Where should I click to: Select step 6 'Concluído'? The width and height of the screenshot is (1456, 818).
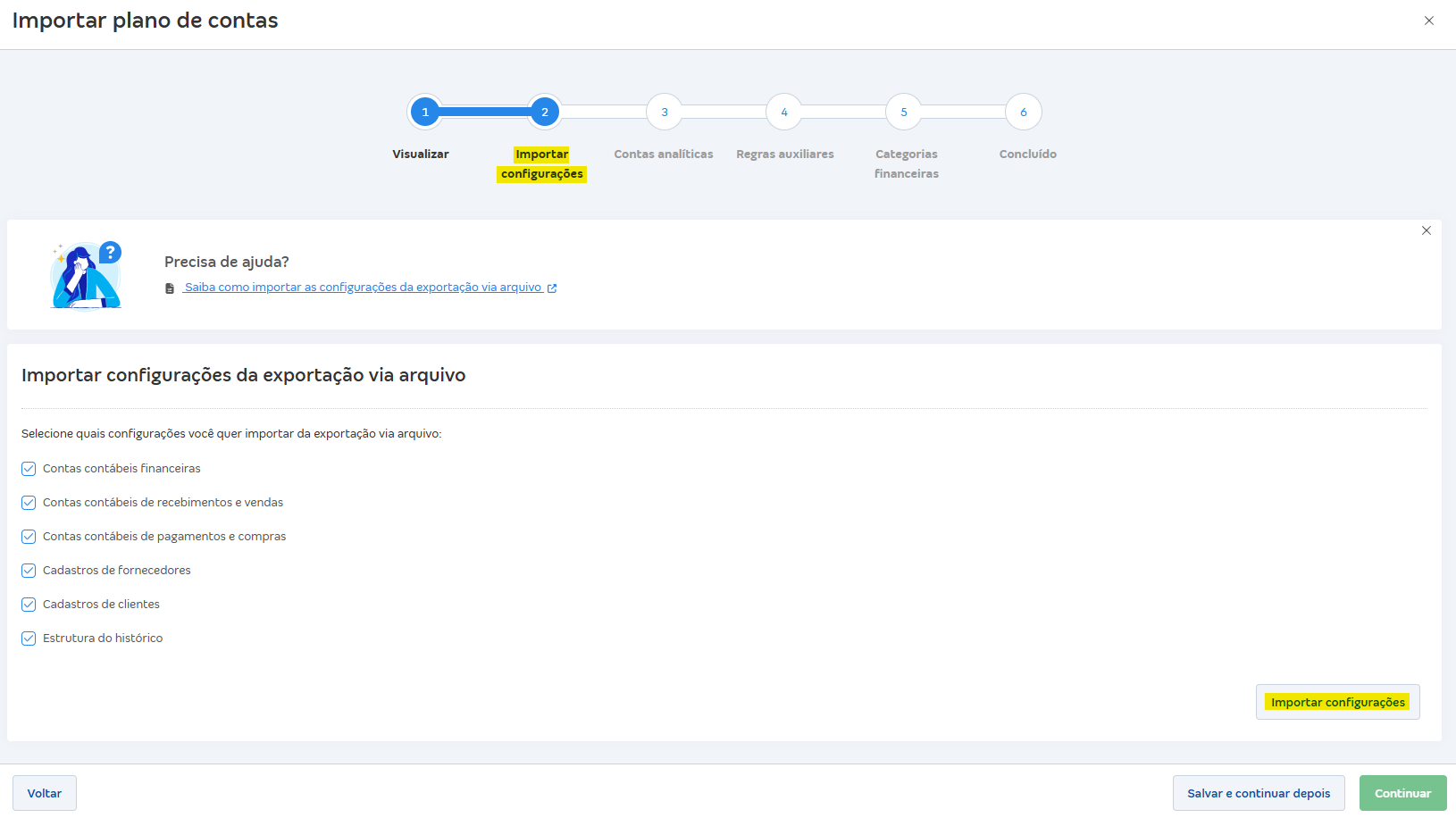(1024, 112)
